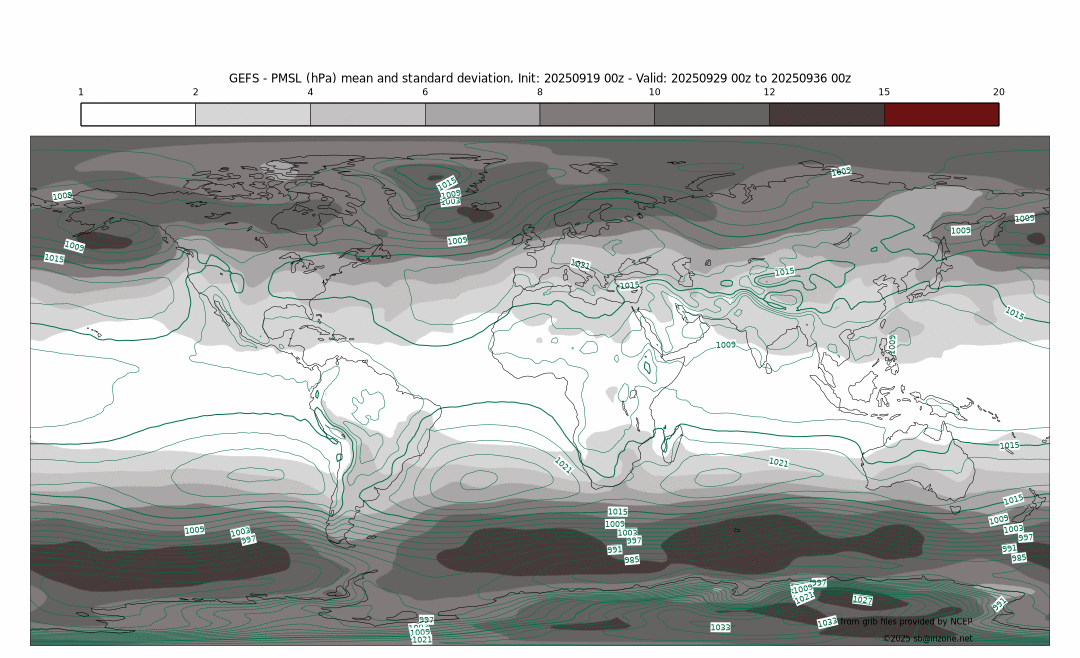This screenshot has width=1080, height=658.
Task: Click the 1008 contour label near Alaska
Action: click(x=62, y=196)
